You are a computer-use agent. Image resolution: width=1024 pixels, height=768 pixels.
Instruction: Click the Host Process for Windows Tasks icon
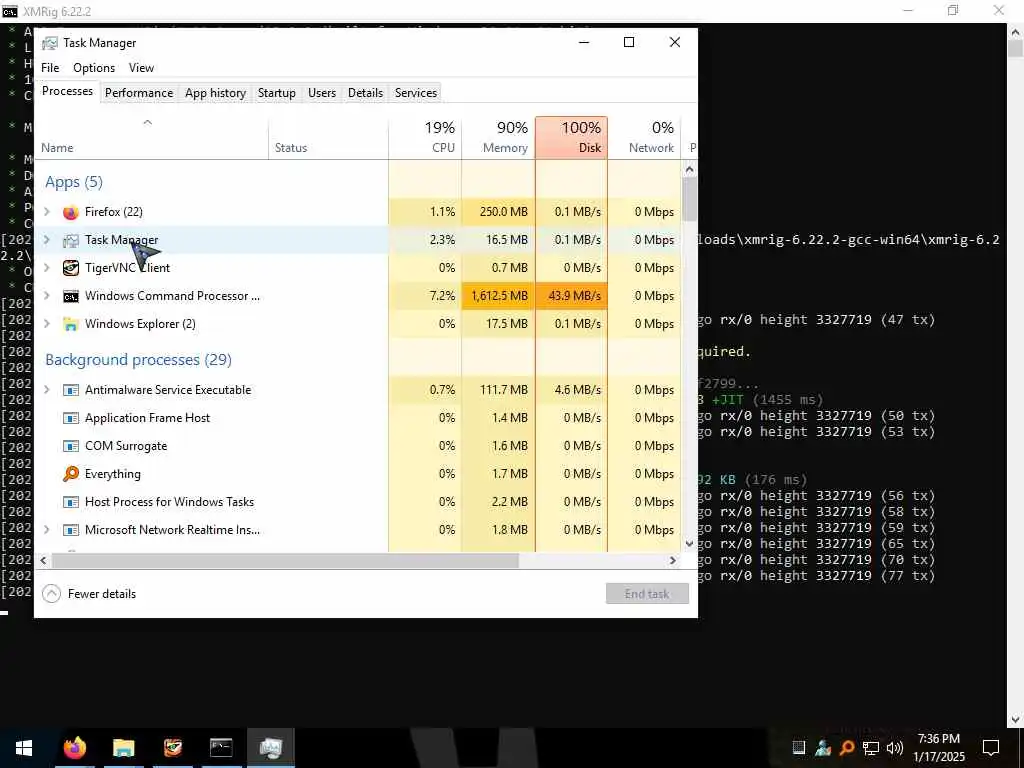(x=71, y=502)
